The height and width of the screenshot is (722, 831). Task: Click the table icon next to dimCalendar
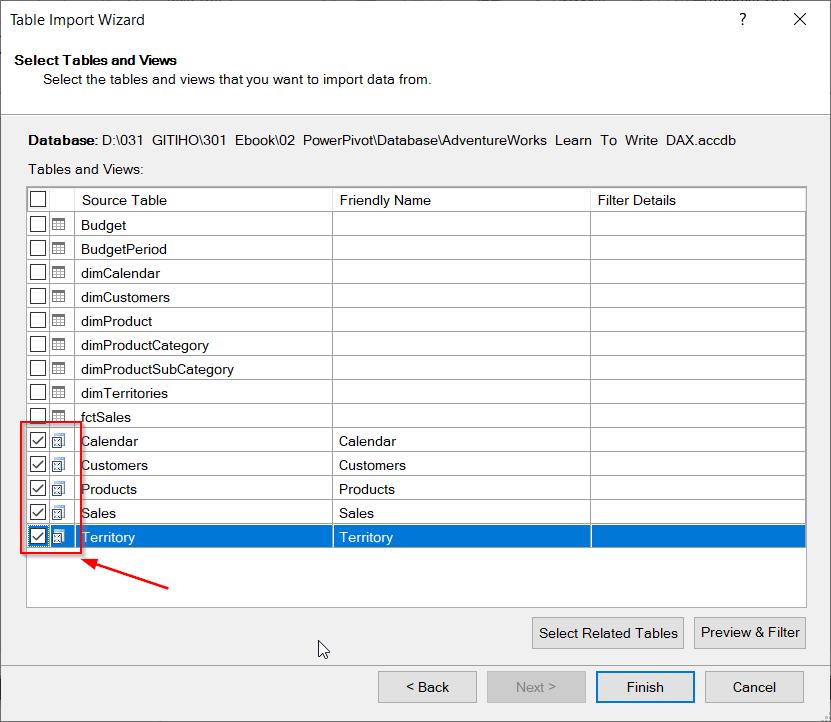coord(59,273)
